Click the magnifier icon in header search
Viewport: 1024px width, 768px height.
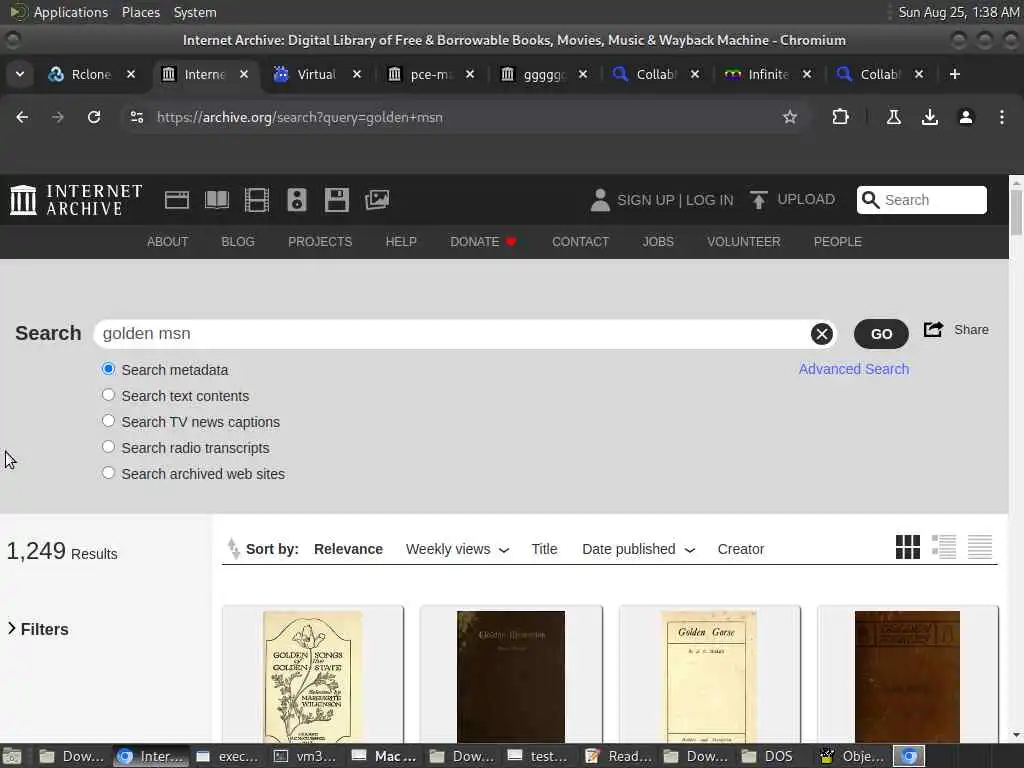click(x=871, y=200)
